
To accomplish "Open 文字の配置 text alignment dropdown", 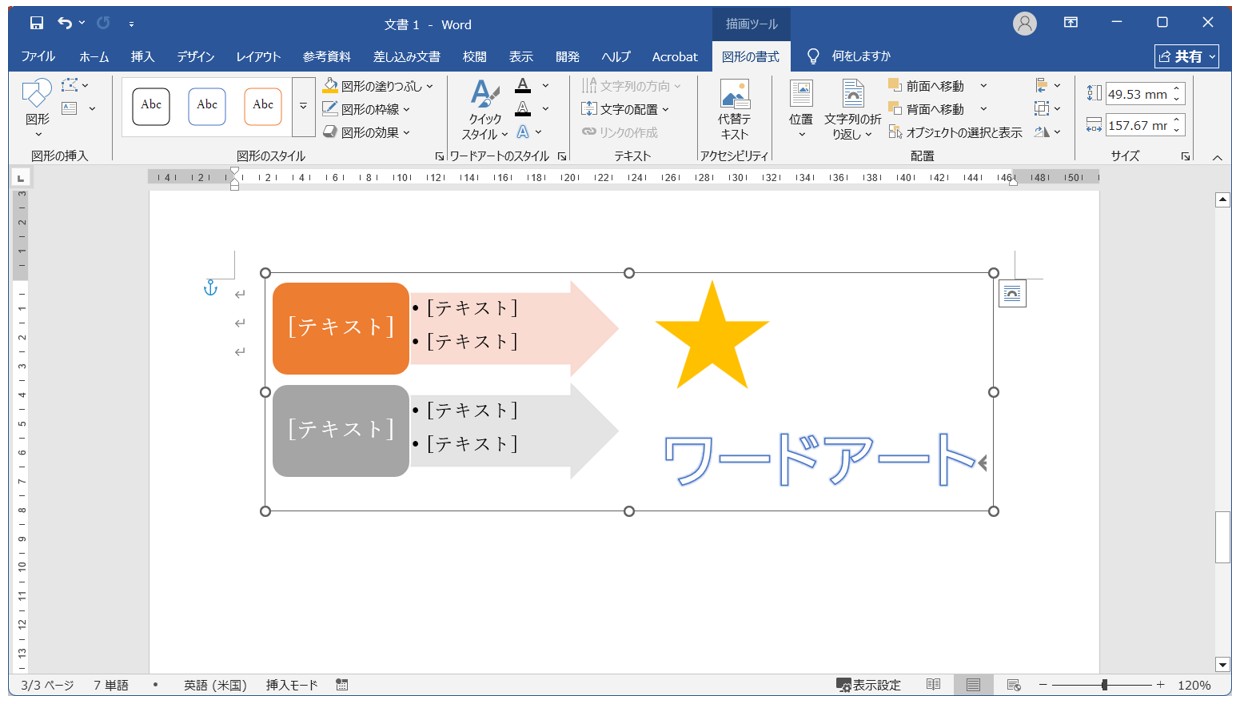I will click(625, 109).
